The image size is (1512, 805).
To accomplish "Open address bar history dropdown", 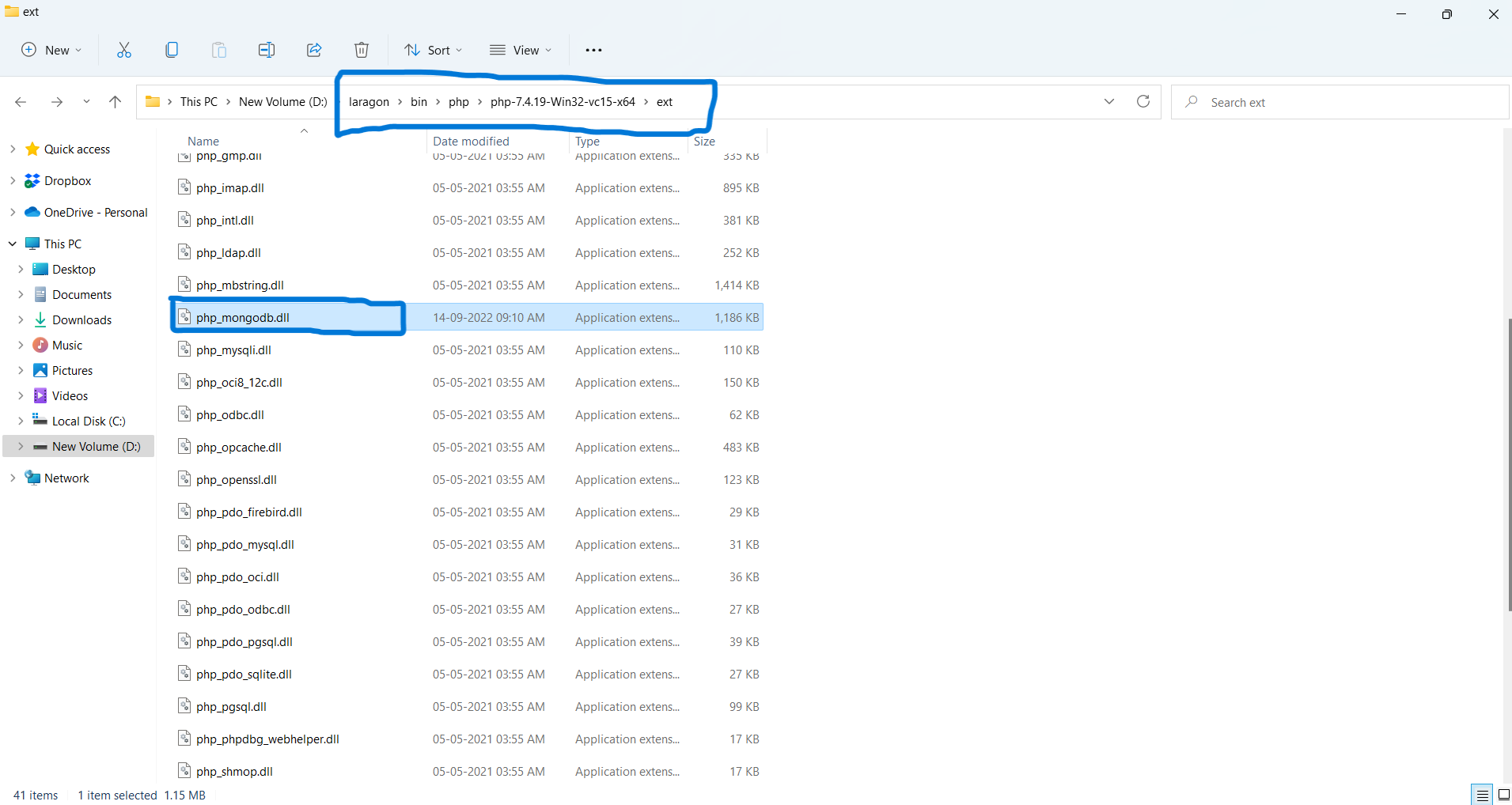I will (x=1109, y=101).
